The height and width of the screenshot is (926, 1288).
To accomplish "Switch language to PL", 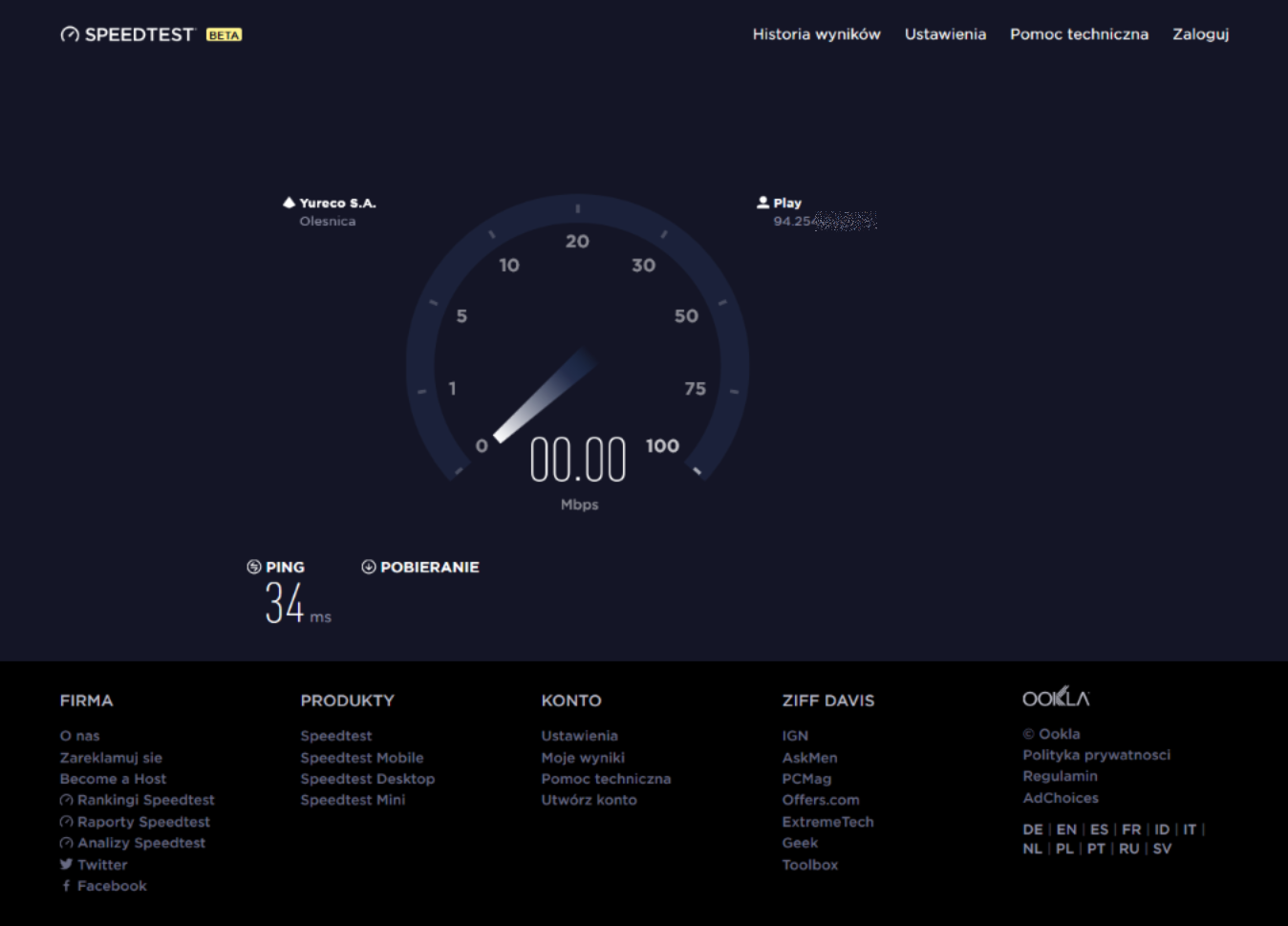I will (1064, 849).
